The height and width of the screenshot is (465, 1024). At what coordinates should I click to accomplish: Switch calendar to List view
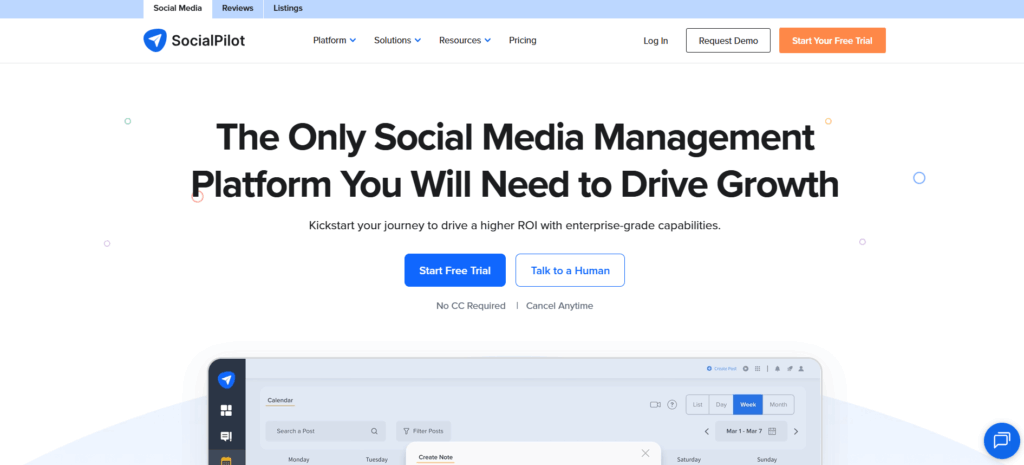[x=697, y=404]
